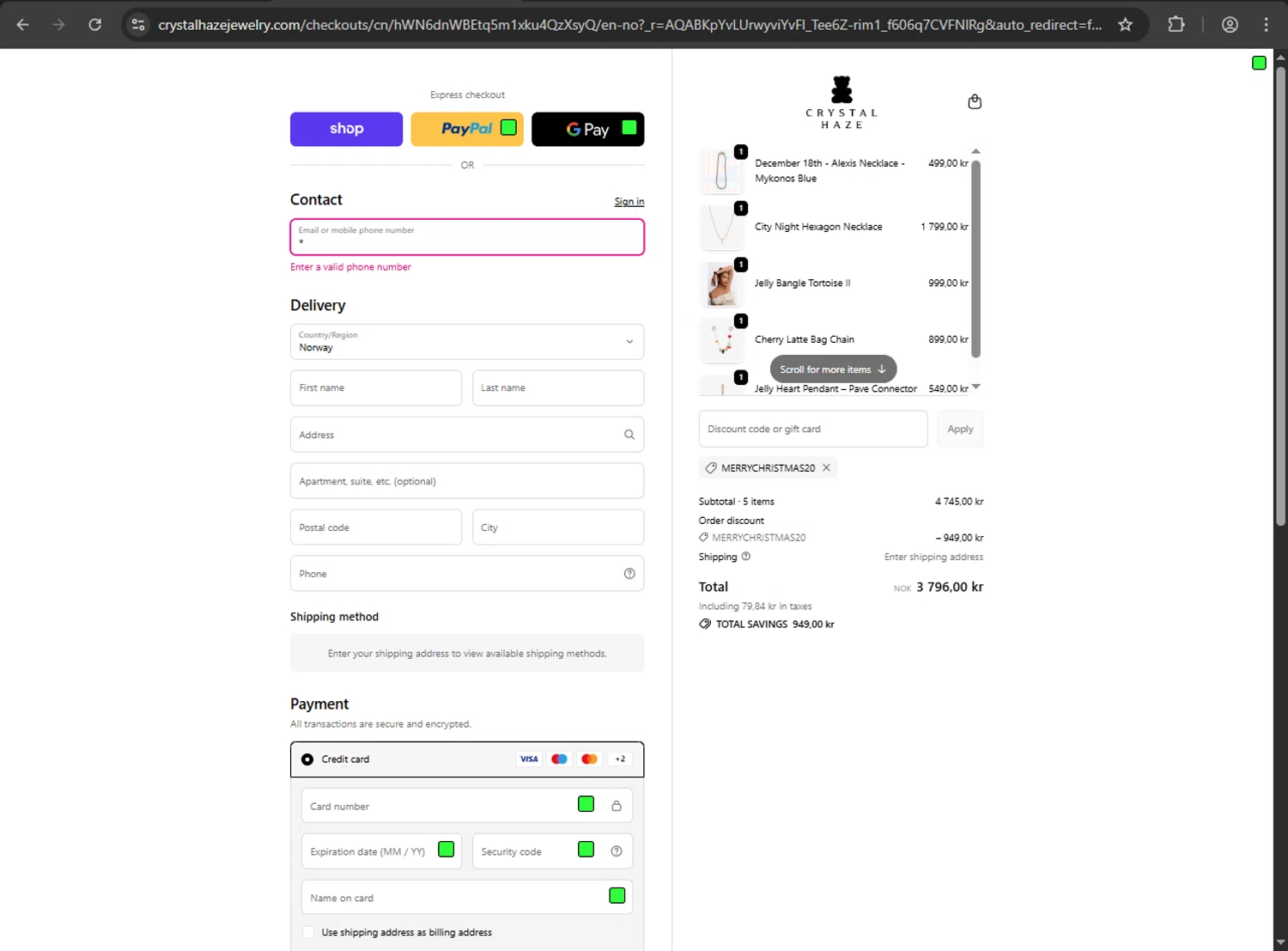1288x951 pixels.
Task: Pay with the Google Pay button
Action: click(x=587, y=129)
